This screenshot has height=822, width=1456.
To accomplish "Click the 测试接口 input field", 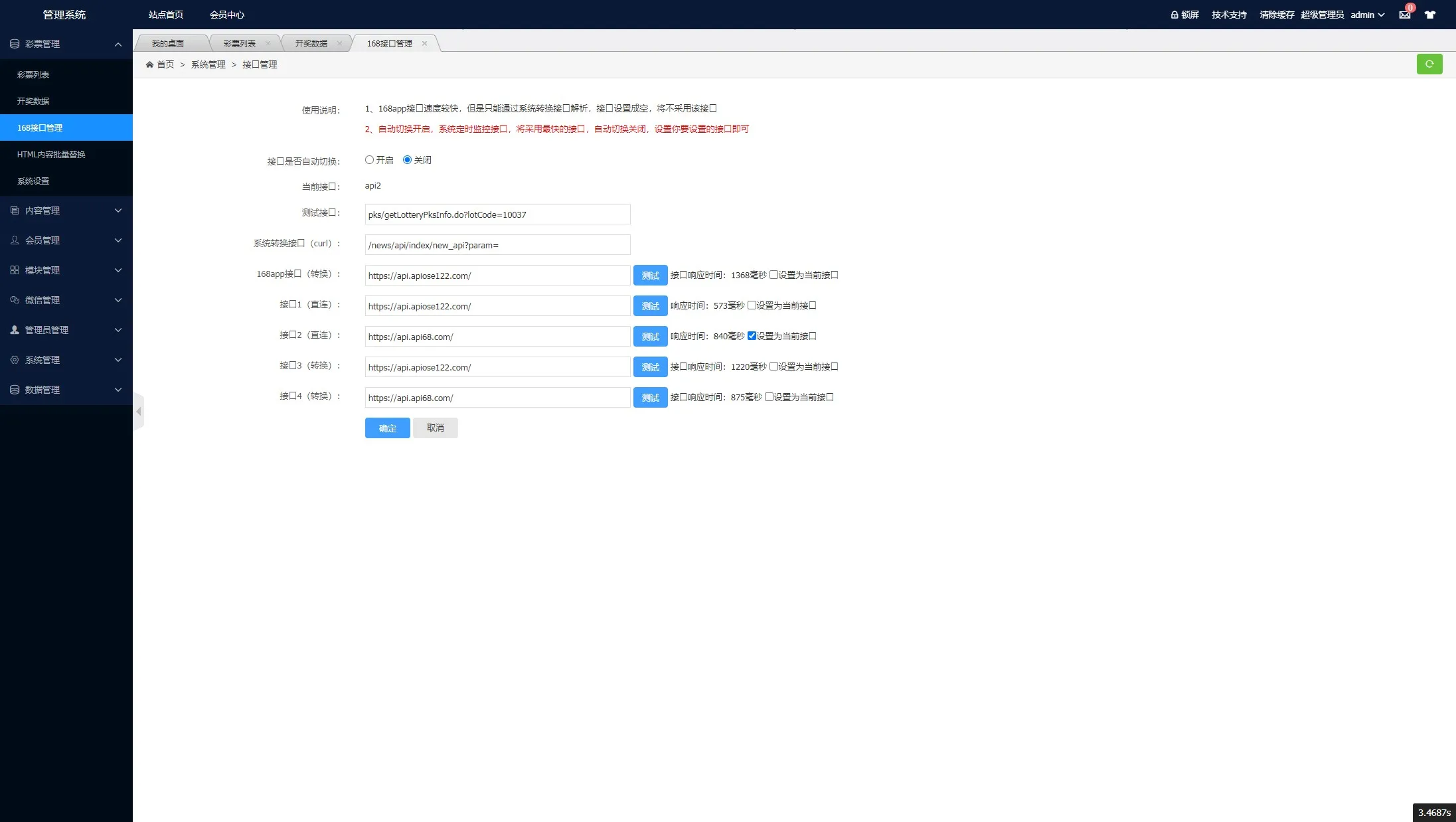I will coord(497,214).
